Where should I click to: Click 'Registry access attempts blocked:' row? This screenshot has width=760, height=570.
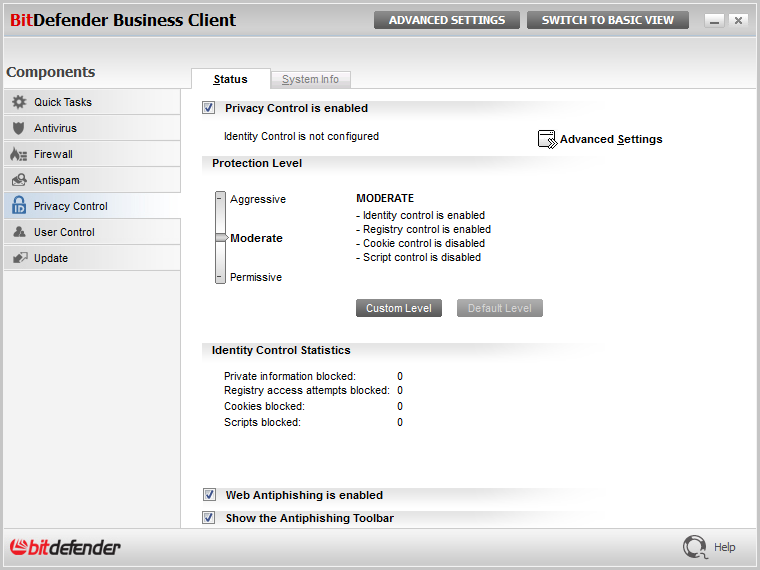pos(306,391)
